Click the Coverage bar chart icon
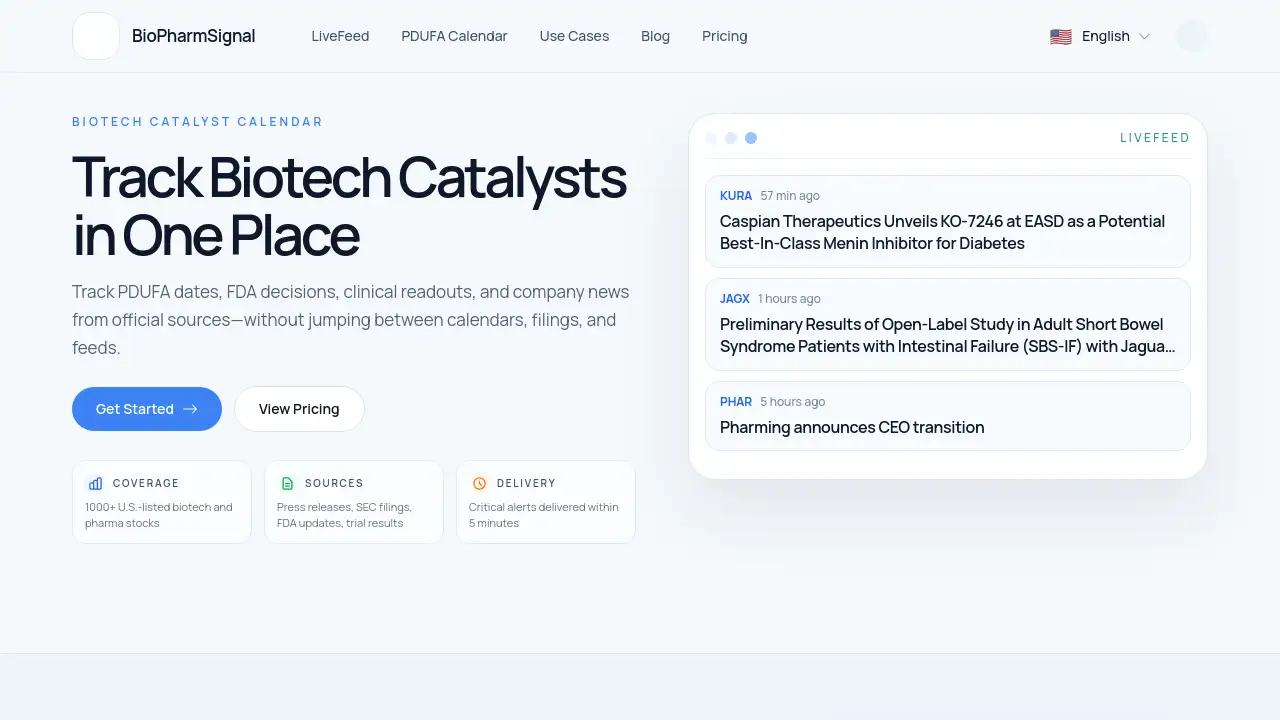The image size is (1280, 720). click(95, 483)
